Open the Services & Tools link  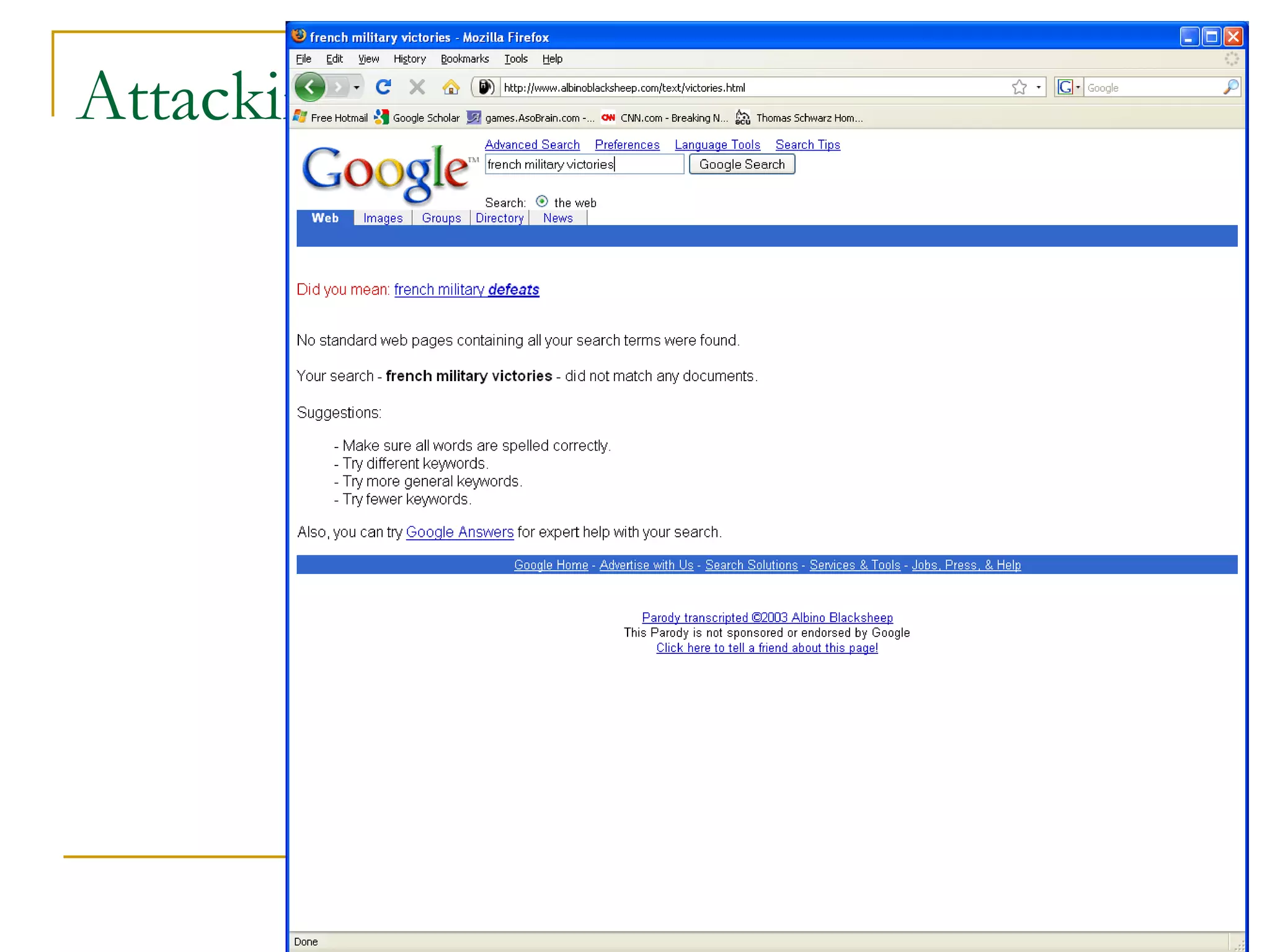(x=855, y=565)
